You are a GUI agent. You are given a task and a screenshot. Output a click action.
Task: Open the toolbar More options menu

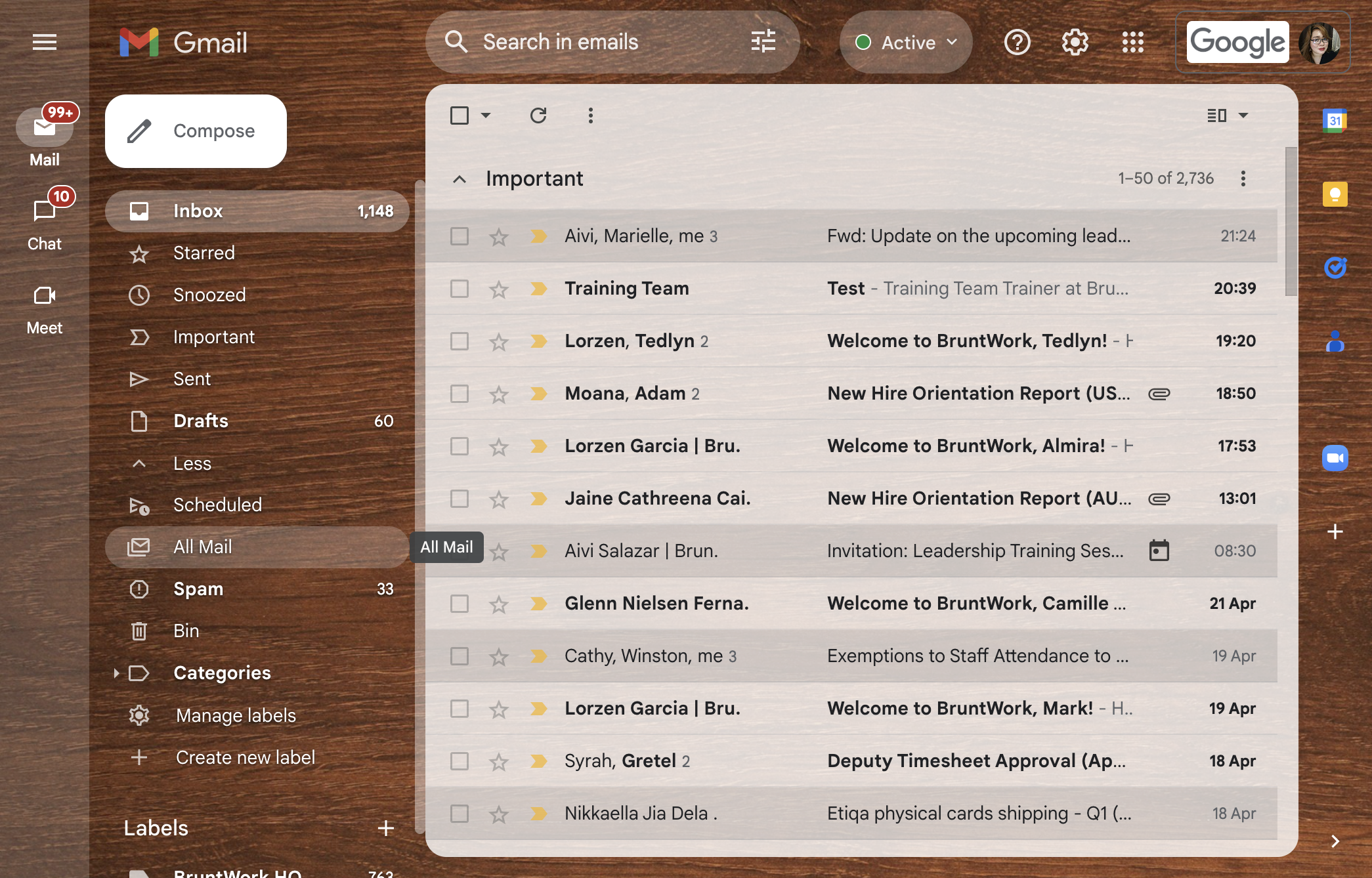click(591, 115)
